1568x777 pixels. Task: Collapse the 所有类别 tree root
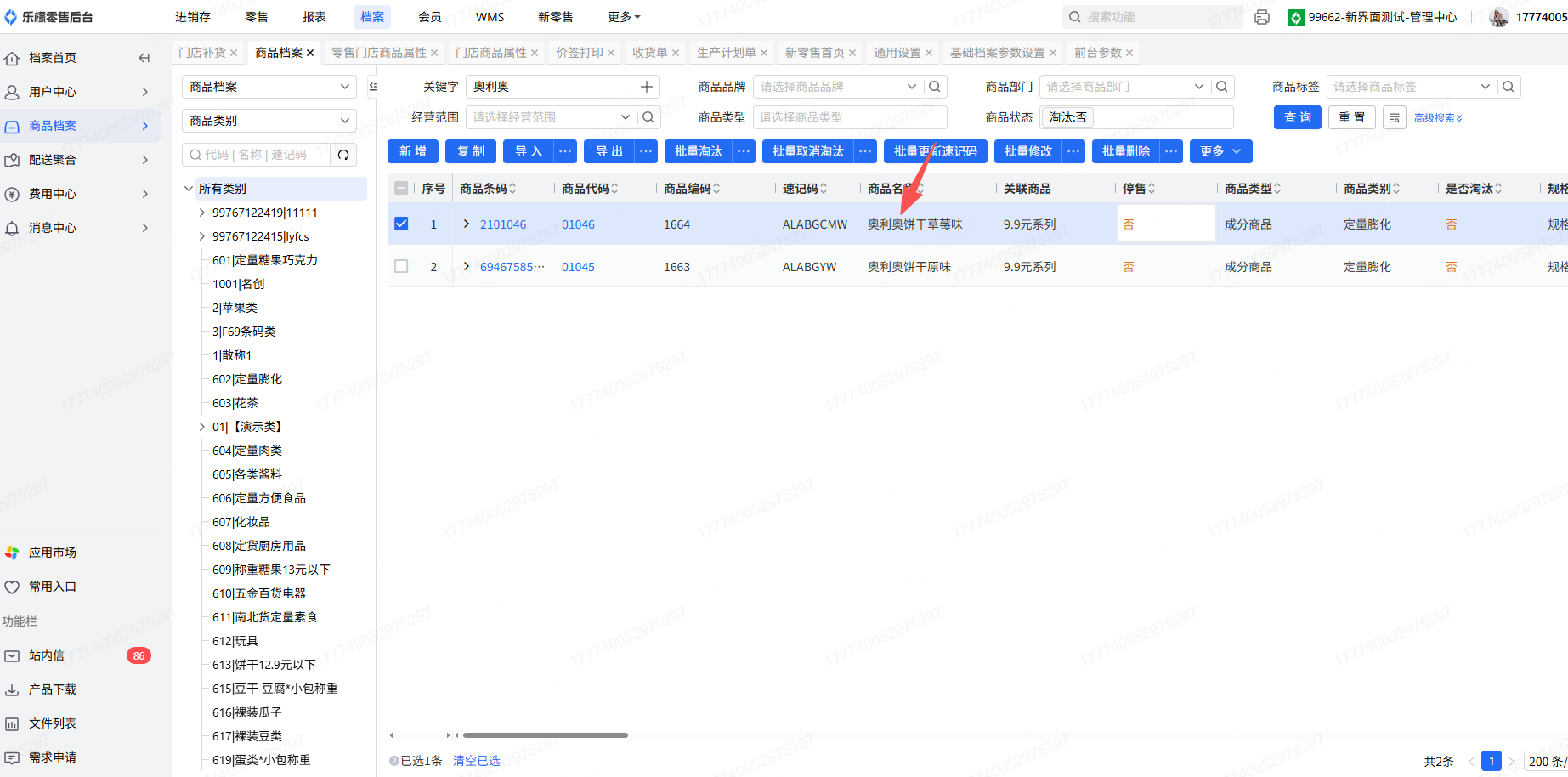point(189,189)
